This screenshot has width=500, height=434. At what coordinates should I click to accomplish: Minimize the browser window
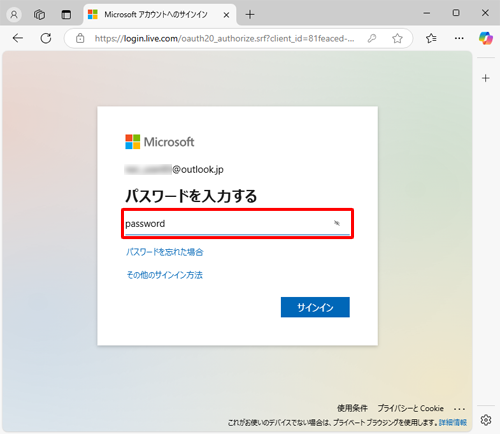pyautogui.click(x=427, y=13)
